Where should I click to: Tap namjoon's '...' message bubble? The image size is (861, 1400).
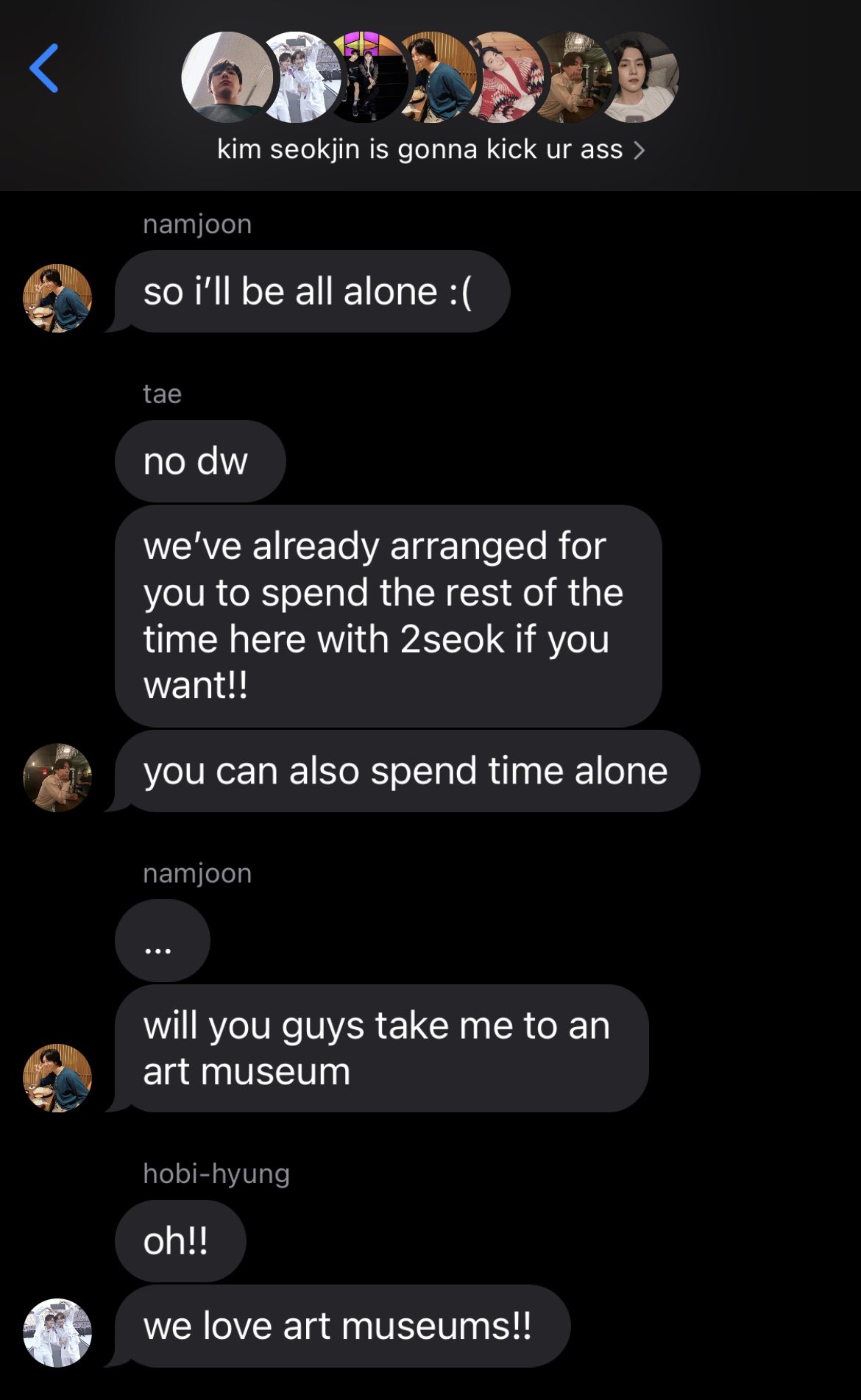(x=163, y=940)
